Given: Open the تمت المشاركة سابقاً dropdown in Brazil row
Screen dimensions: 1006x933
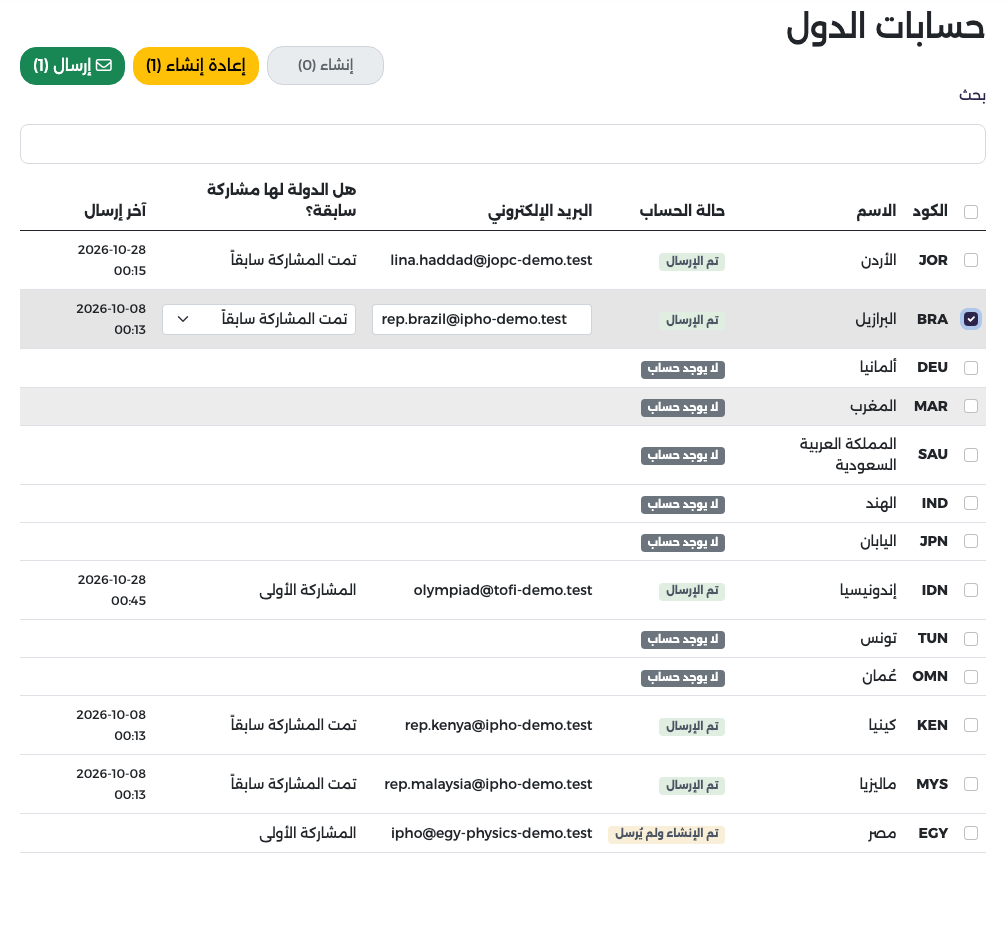Looking at the screenshot, I should [259, 320].
